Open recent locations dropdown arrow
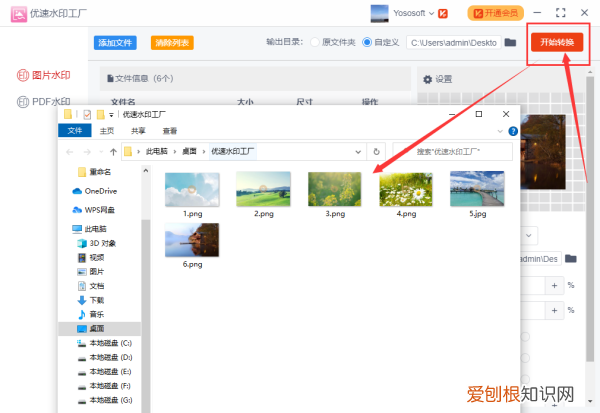Viewport: 600px width, 413px height. [x=101, y=152]
